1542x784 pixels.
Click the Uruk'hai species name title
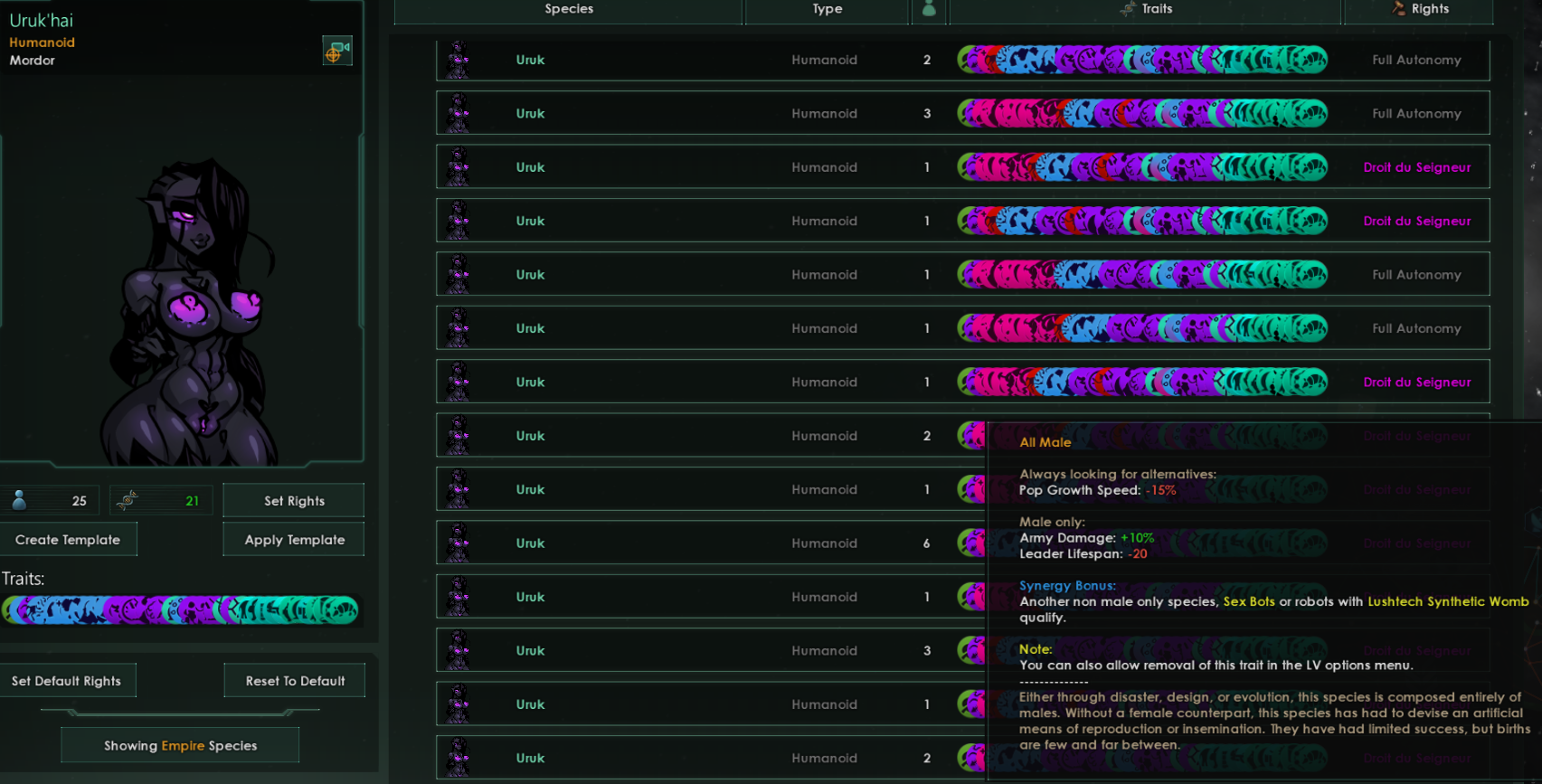[42, 20]
